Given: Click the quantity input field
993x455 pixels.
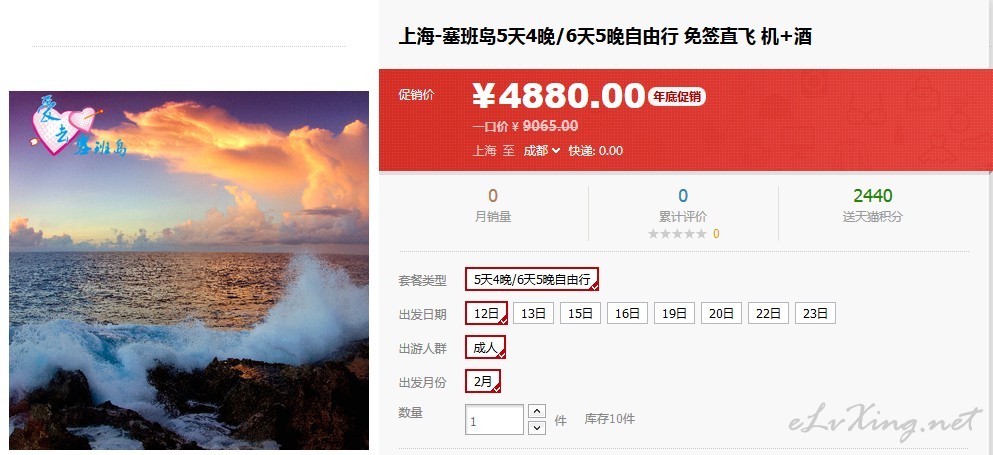Looking at the screenshot, I should [495, 420].
